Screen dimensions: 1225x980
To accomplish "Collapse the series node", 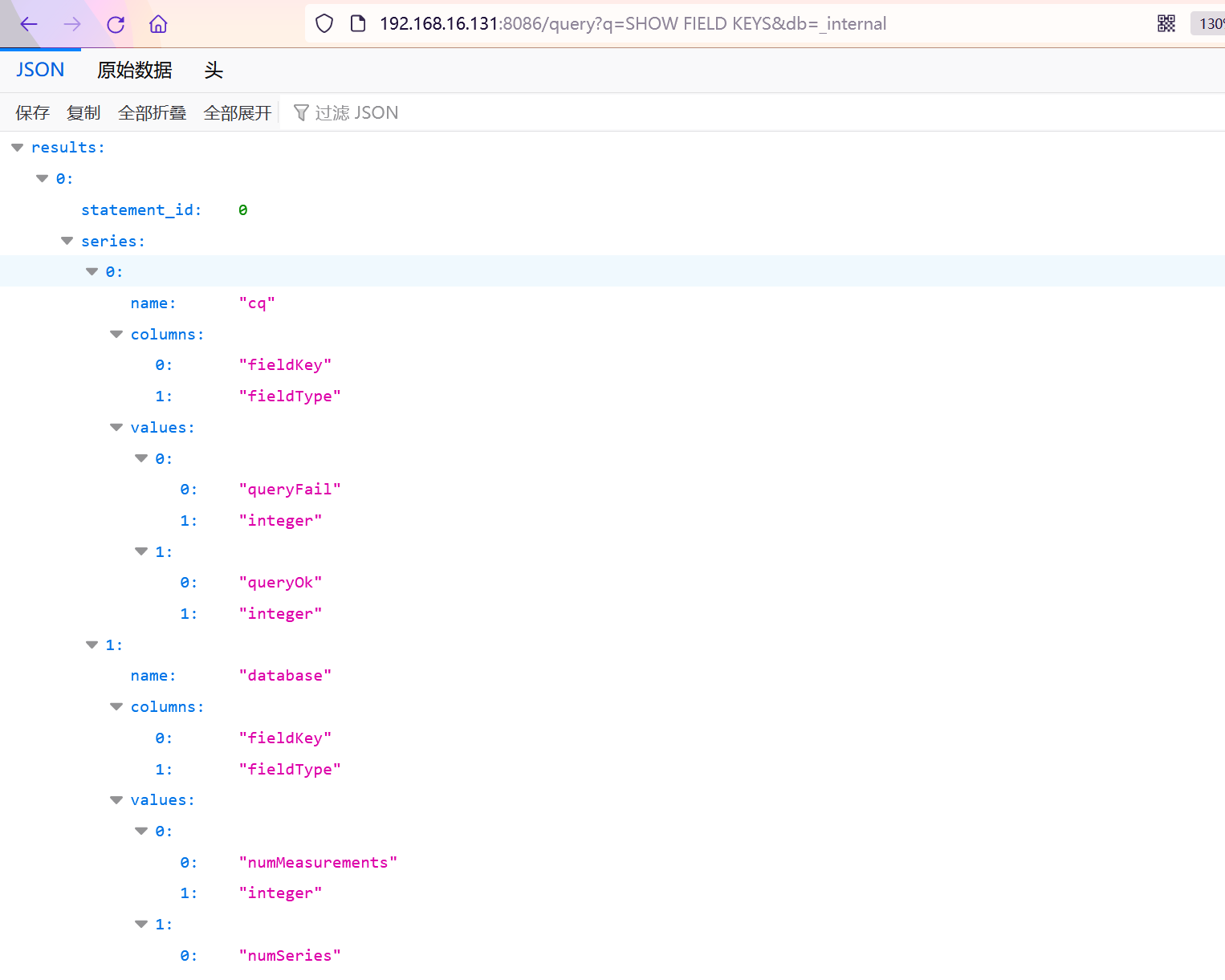I will pos(67,241).
